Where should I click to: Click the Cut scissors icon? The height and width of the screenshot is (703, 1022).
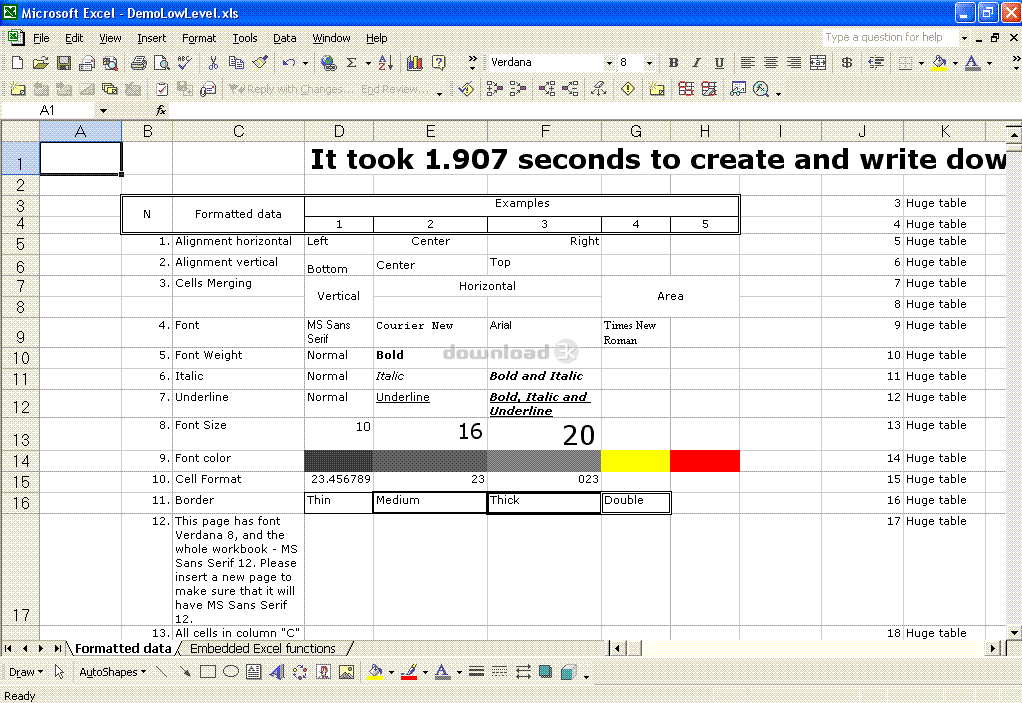[x=213, y=63]
